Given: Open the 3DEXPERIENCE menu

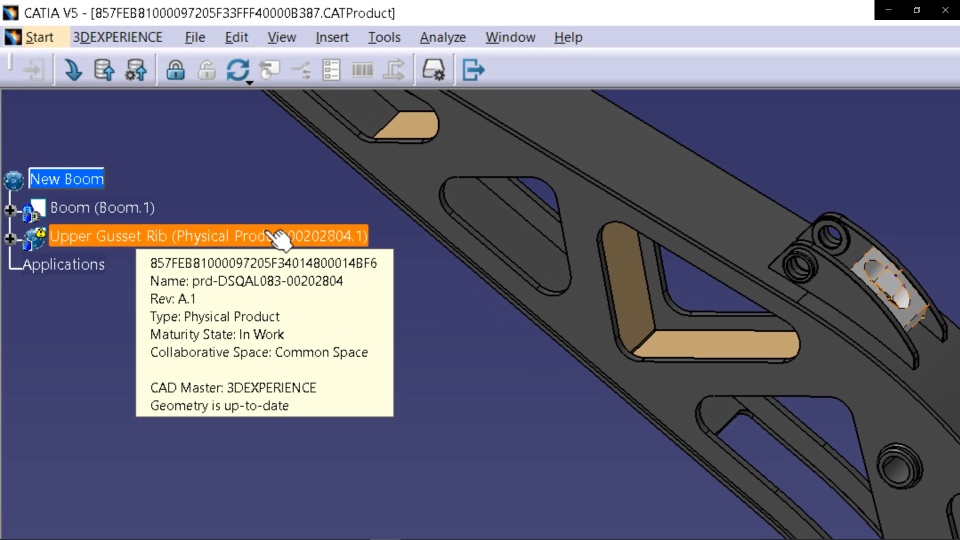Looking at the screenshot, I should click(118, 37).
